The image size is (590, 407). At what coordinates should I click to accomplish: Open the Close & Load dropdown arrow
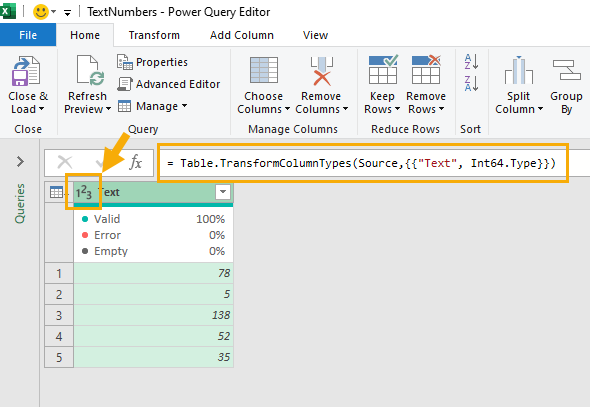pos(41,109)
